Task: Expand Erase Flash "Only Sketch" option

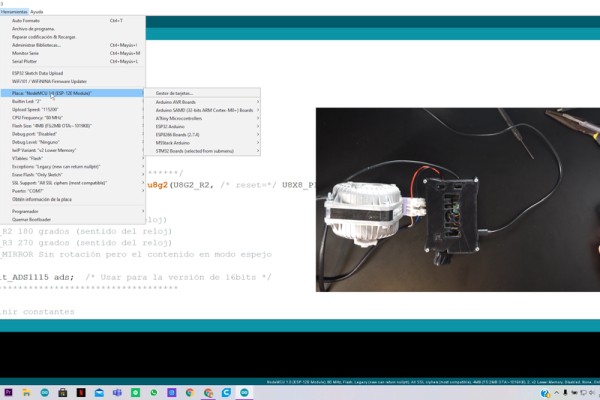Action: point(73,175)
